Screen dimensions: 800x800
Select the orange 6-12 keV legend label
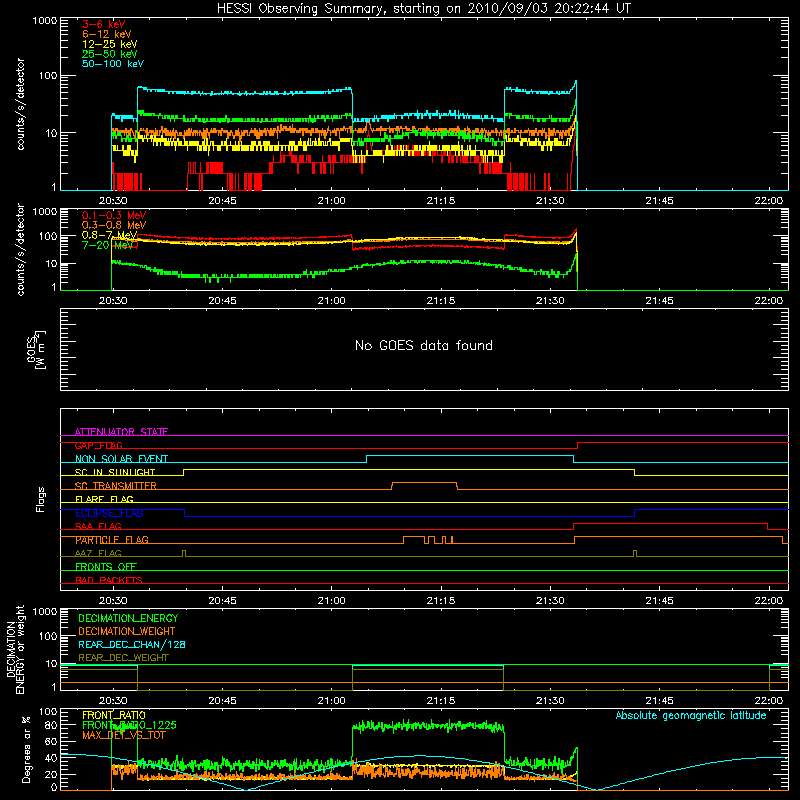[x=106, y=34]
